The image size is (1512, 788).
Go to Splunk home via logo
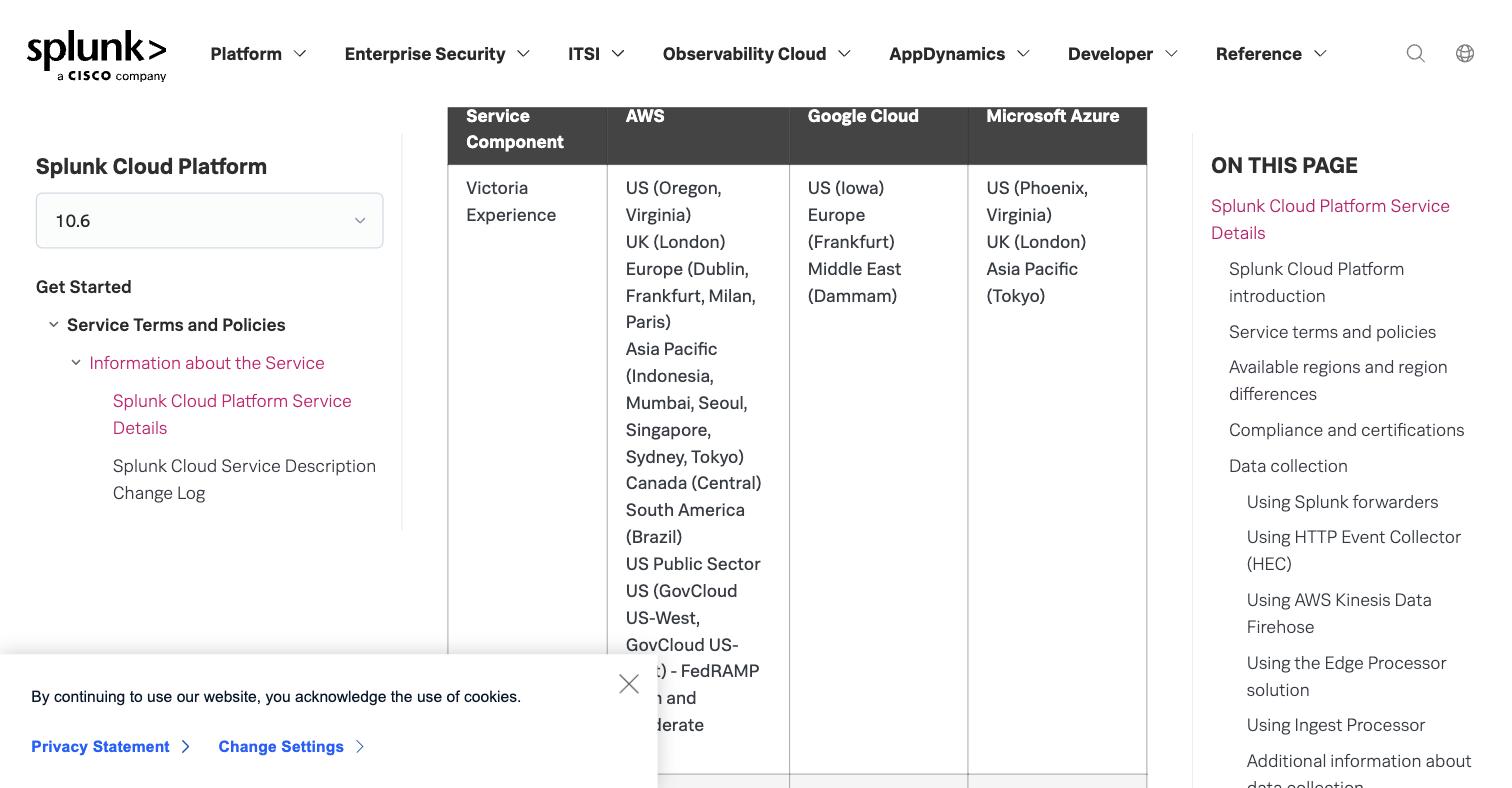(x=97, y=56)
